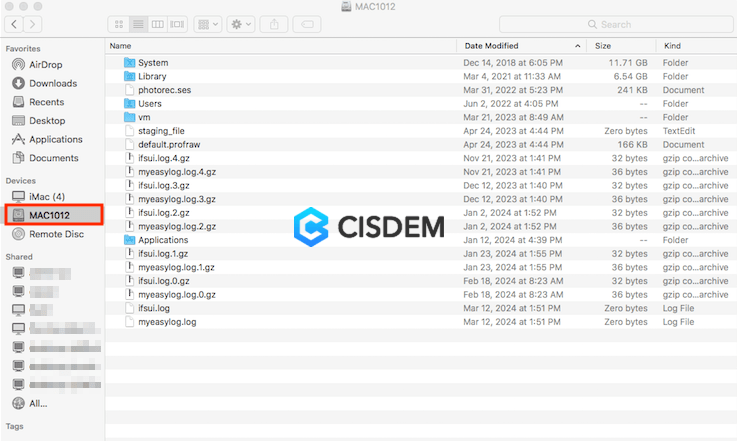
Task: Open Recents in the sidebar
Action: coord(47,102)
